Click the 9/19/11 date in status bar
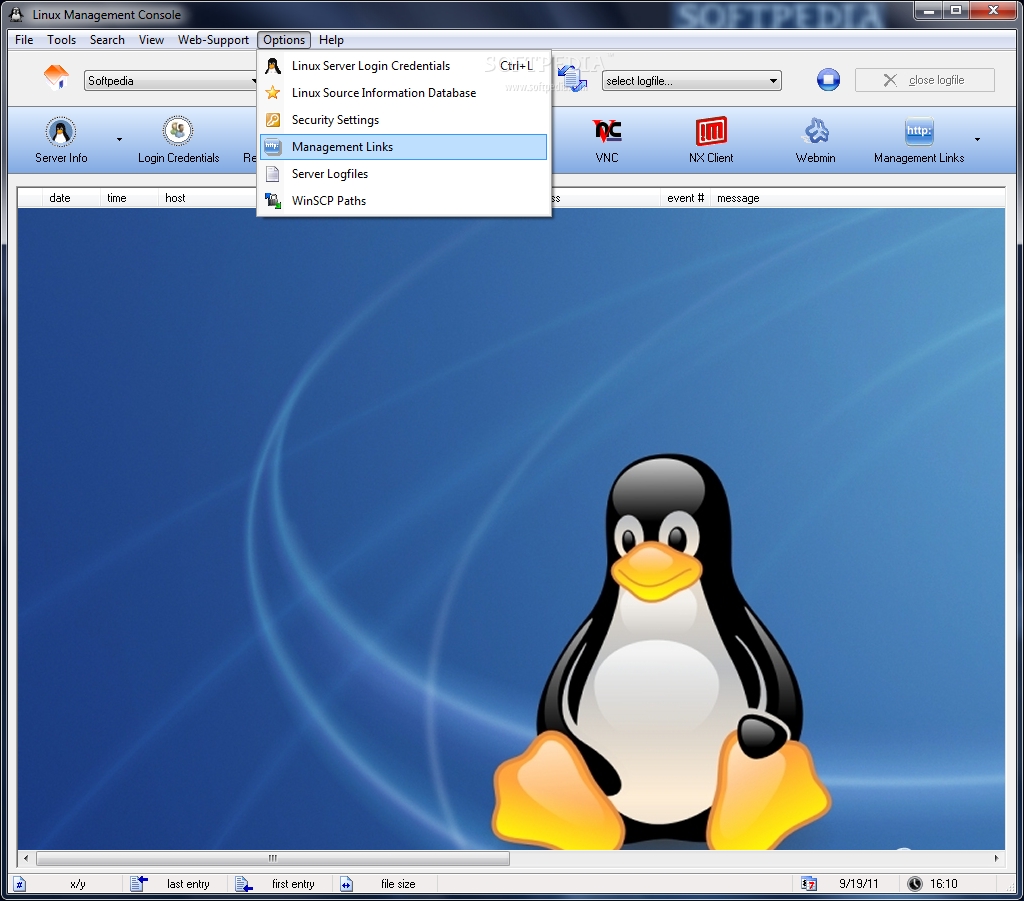Screen dimensions: 1024x901 pyautogui.click(x=858, y=884)
